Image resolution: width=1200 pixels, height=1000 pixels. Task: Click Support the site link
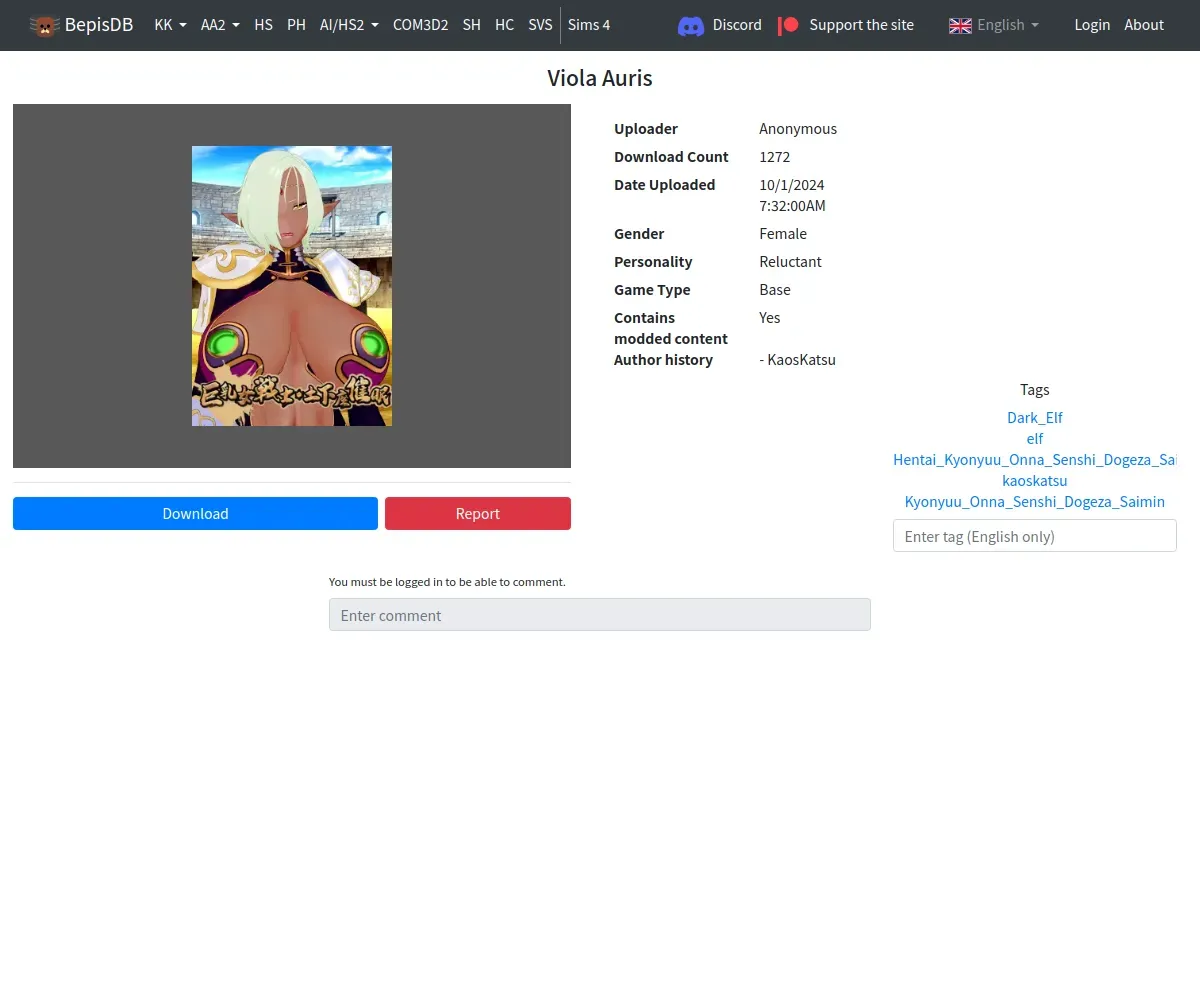coord(861,25)
